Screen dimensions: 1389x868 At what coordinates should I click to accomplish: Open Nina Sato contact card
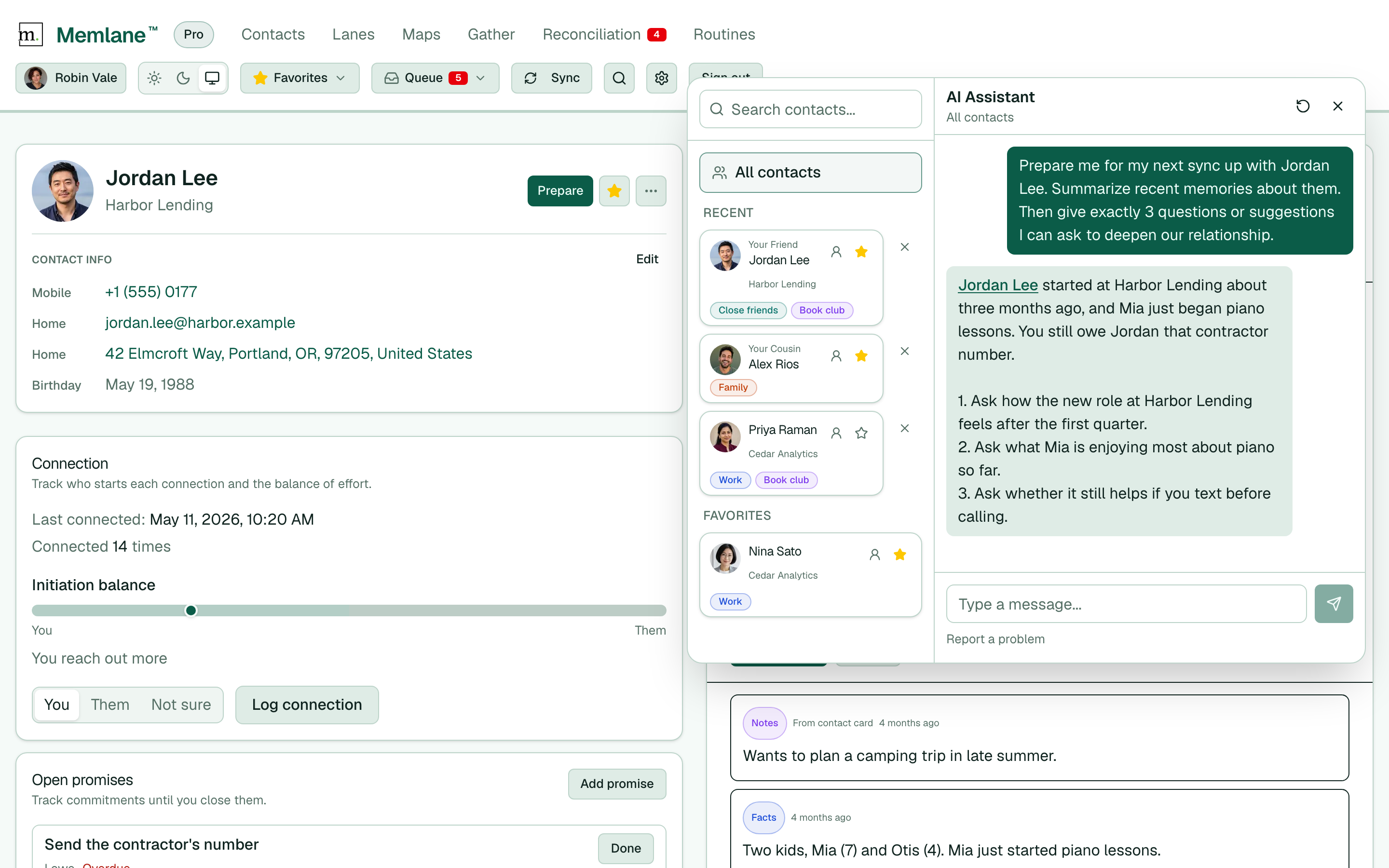coord(810,575)
